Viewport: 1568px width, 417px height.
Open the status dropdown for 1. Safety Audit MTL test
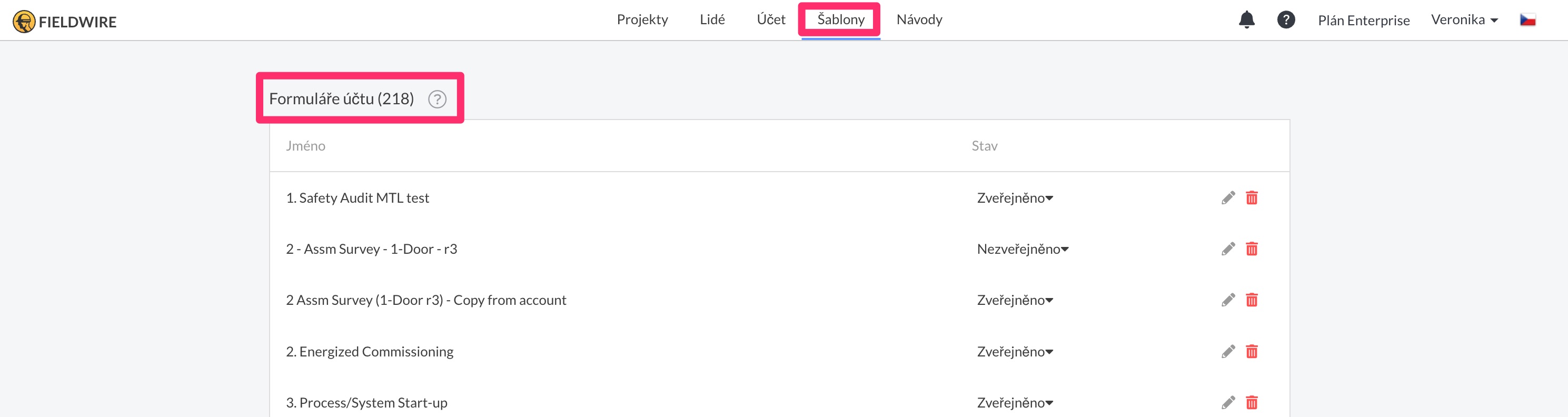[1014, 198]
